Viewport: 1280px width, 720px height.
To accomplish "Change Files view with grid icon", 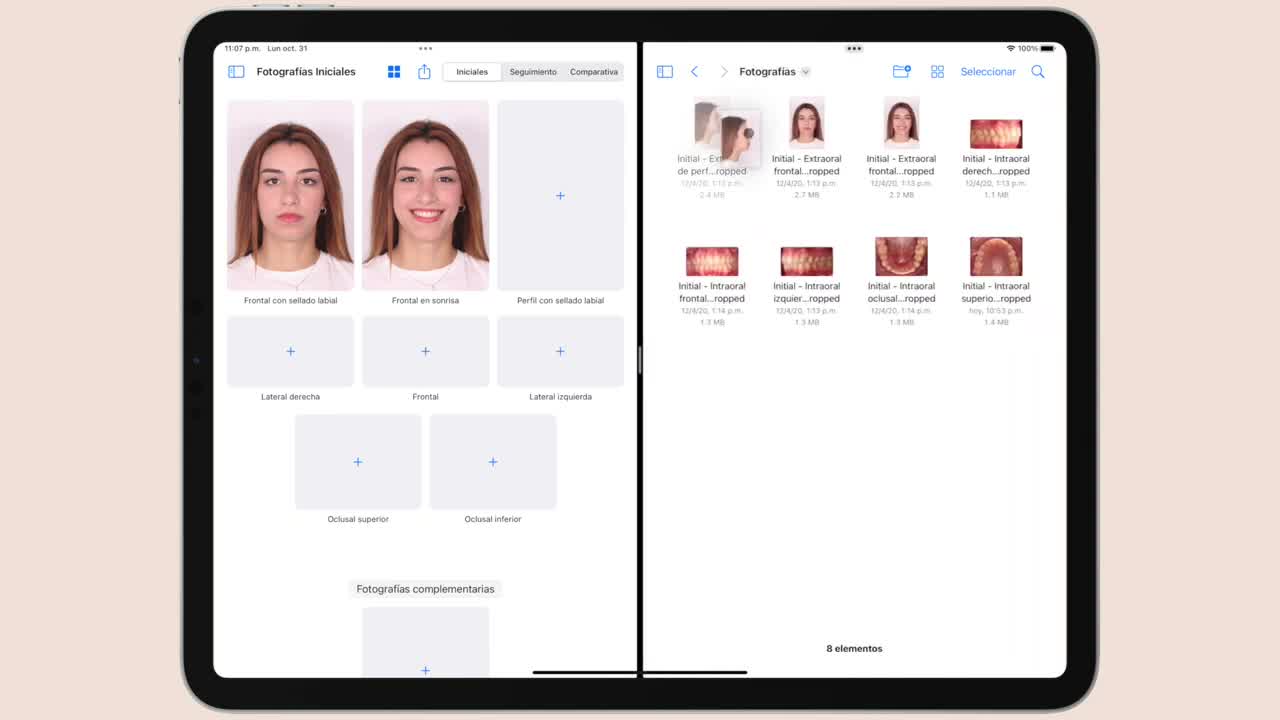I will pyautogui.click(x=937, y=72).
